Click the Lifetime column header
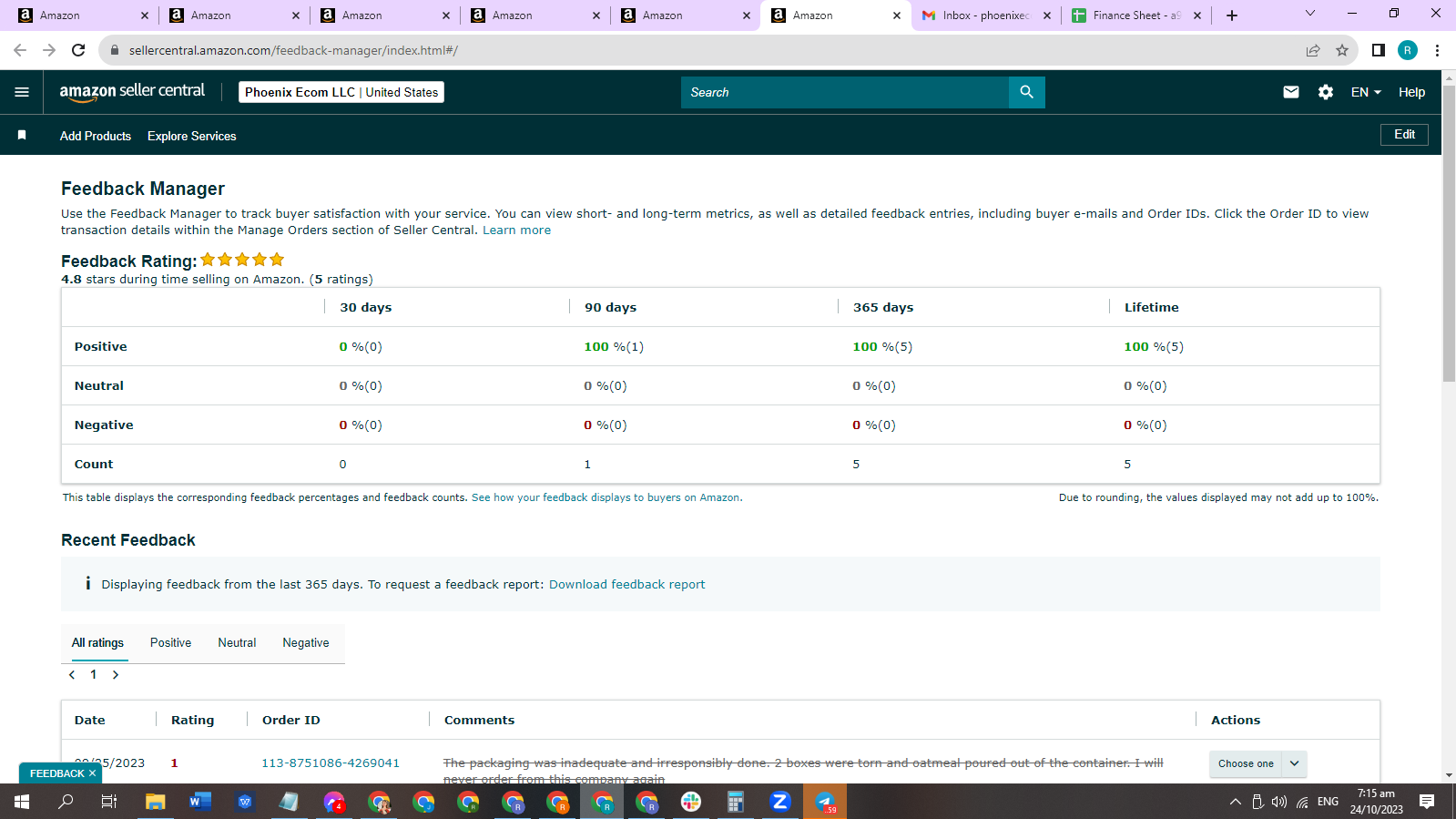This screenshot has width=1456, height=819. [1151, 307]
